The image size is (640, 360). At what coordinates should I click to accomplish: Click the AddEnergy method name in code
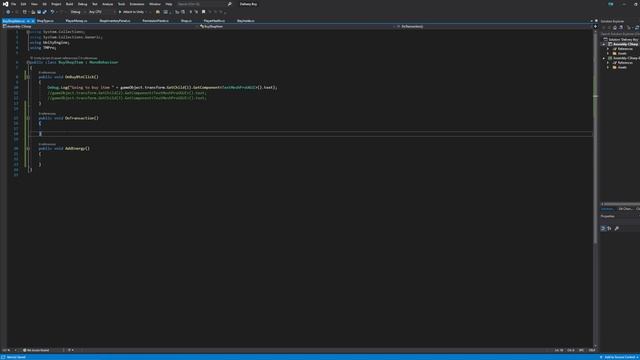77,149
